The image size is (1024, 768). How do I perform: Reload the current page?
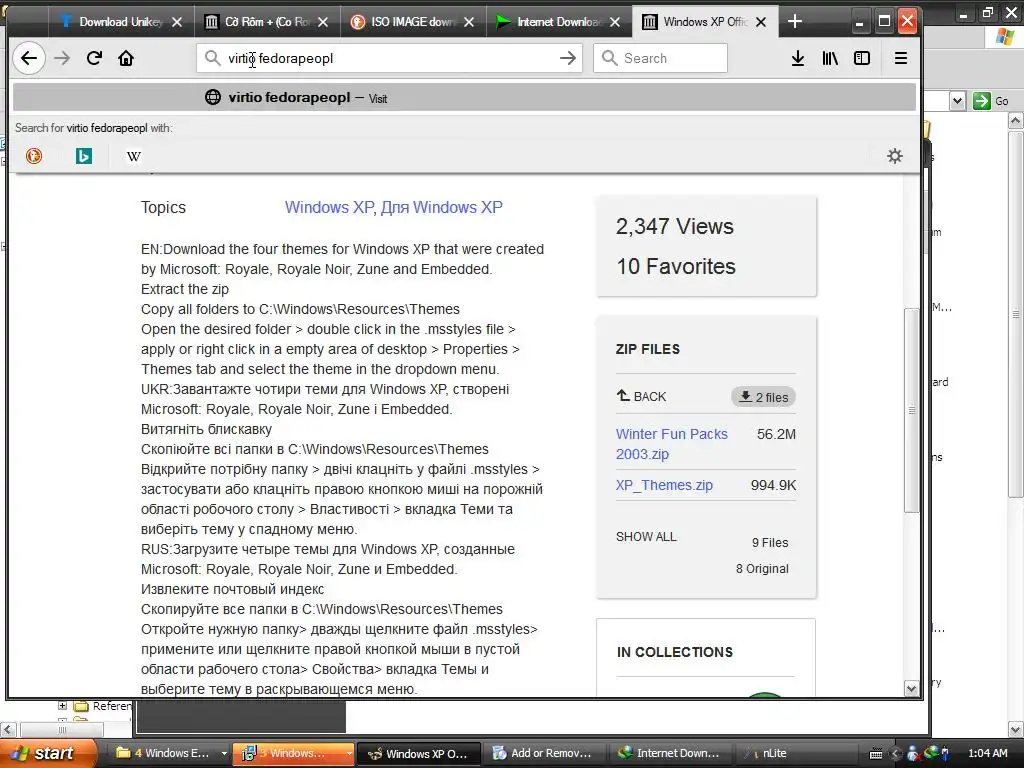[94, 58]
